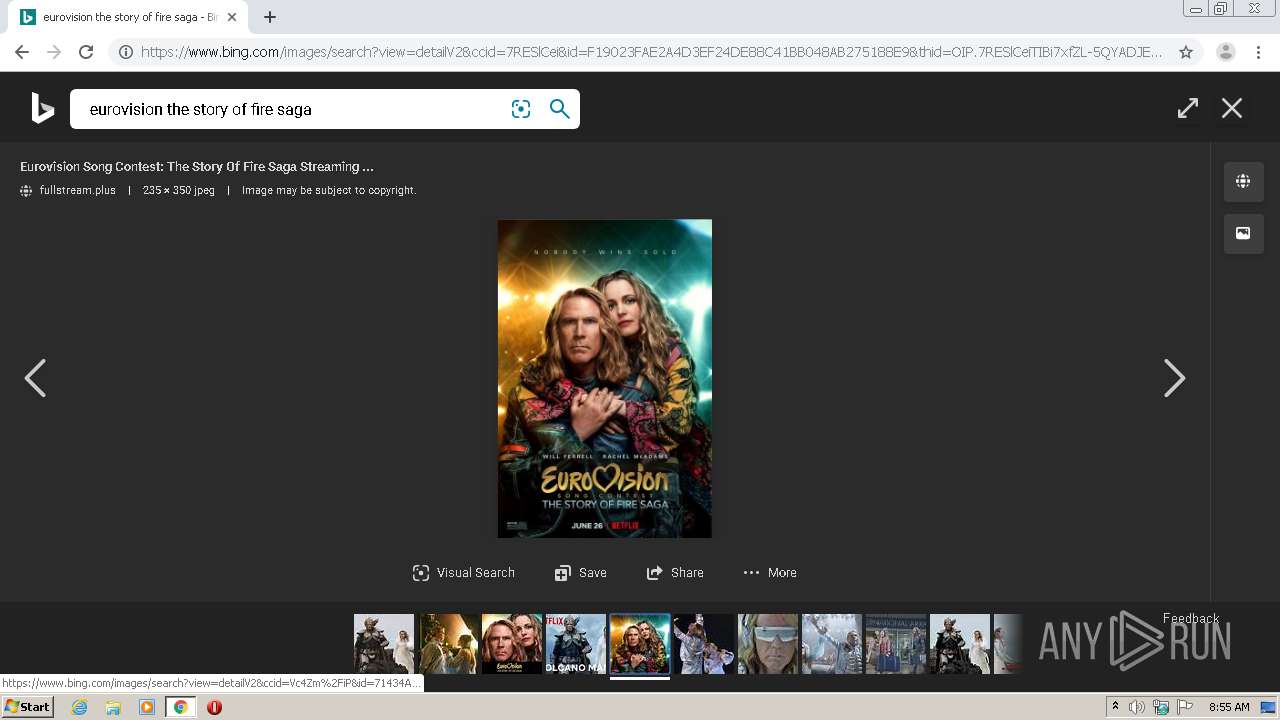This screenshot has width=1280, height=720.
Task: Open network status icon in system tray
Action: pyautogui.click(x=1161, y=707)
